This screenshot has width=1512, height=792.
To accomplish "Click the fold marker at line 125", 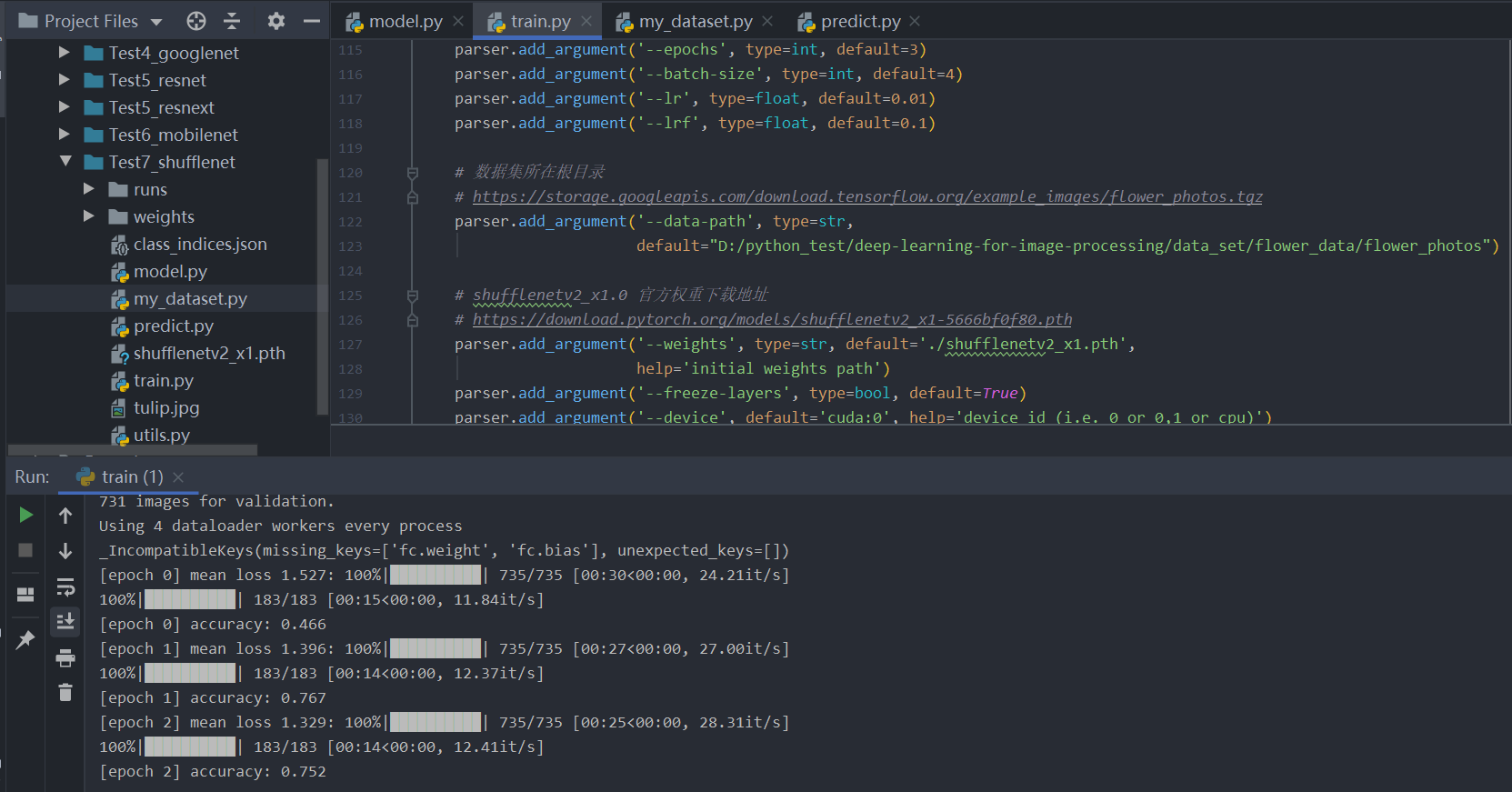I will point(413,296).
